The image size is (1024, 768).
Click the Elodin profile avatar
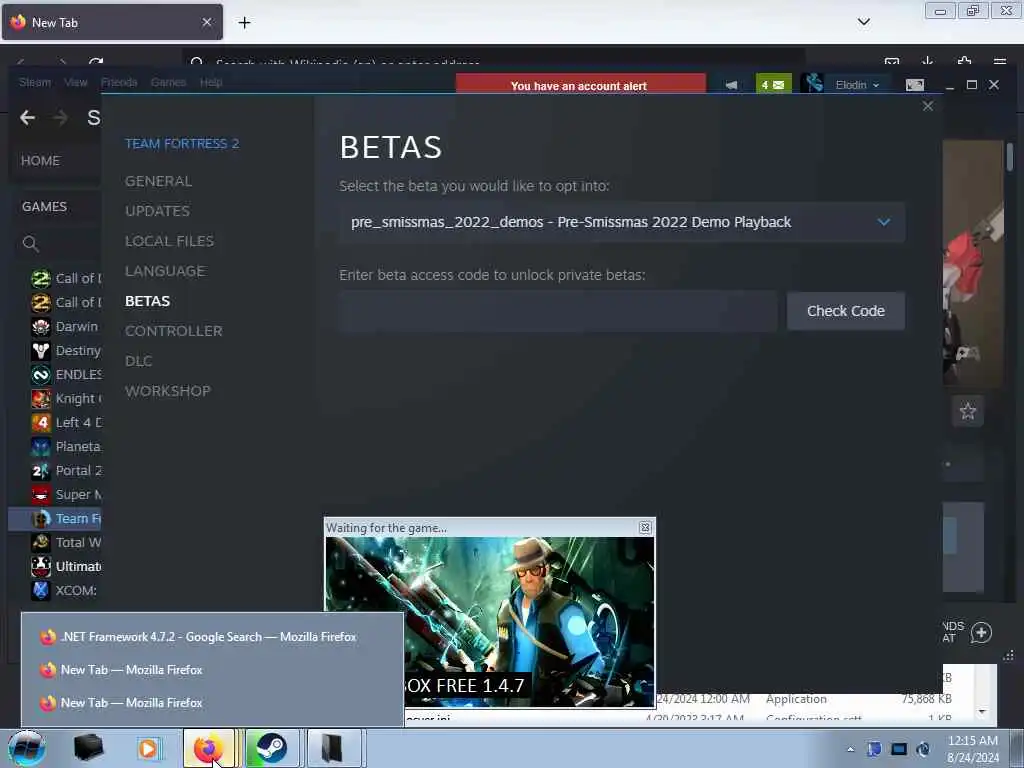click(x=812, y=84)
